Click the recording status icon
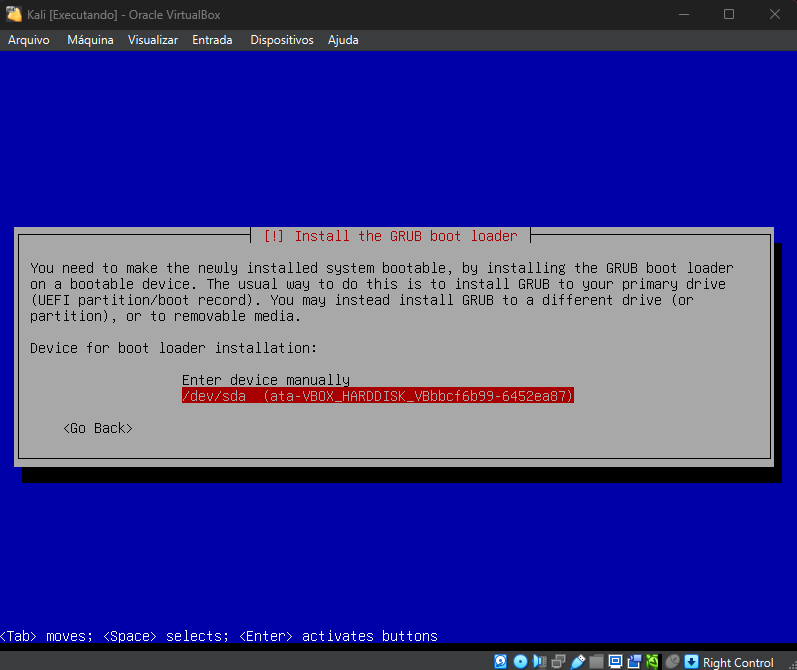The width and height of the screenshot is (797, 670). (635, 662)
